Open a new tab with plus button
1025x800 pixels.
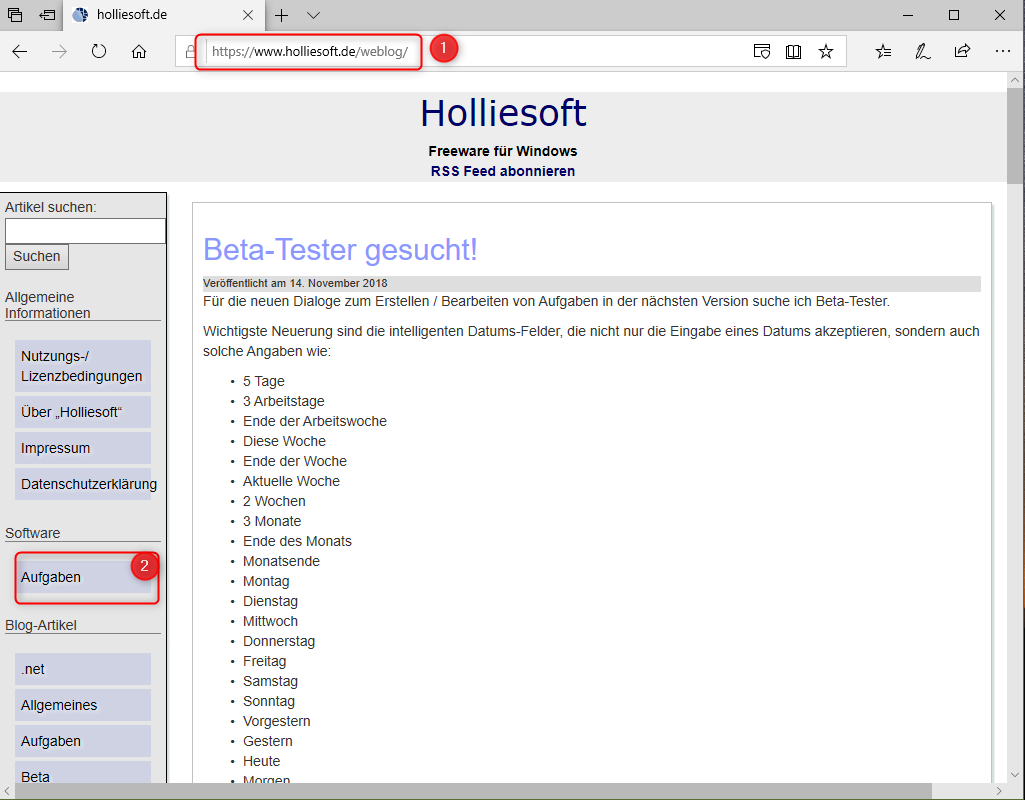tap(282, 15)
